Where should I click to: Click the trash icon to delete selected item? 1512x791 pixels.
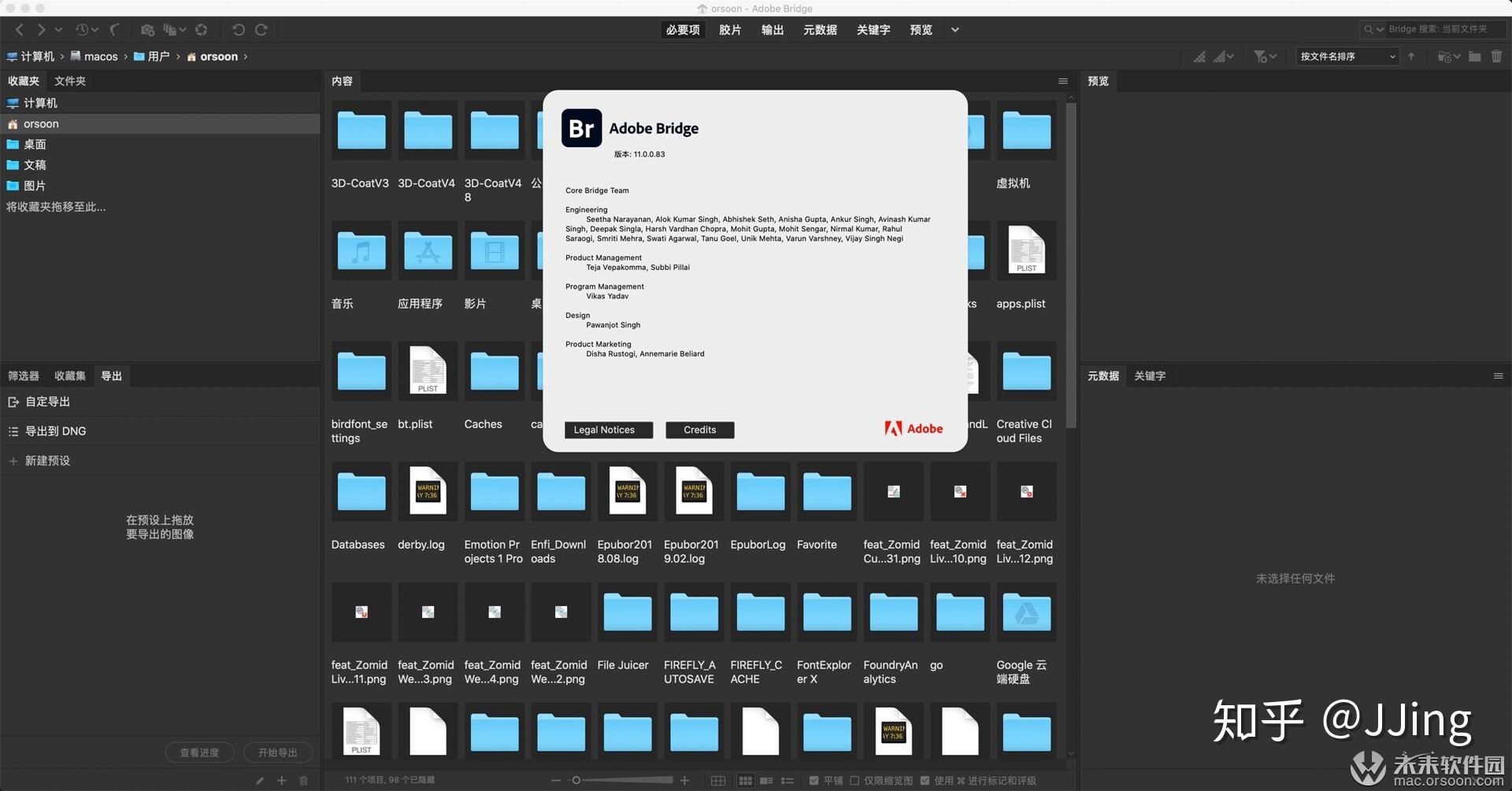point(1497,57)
